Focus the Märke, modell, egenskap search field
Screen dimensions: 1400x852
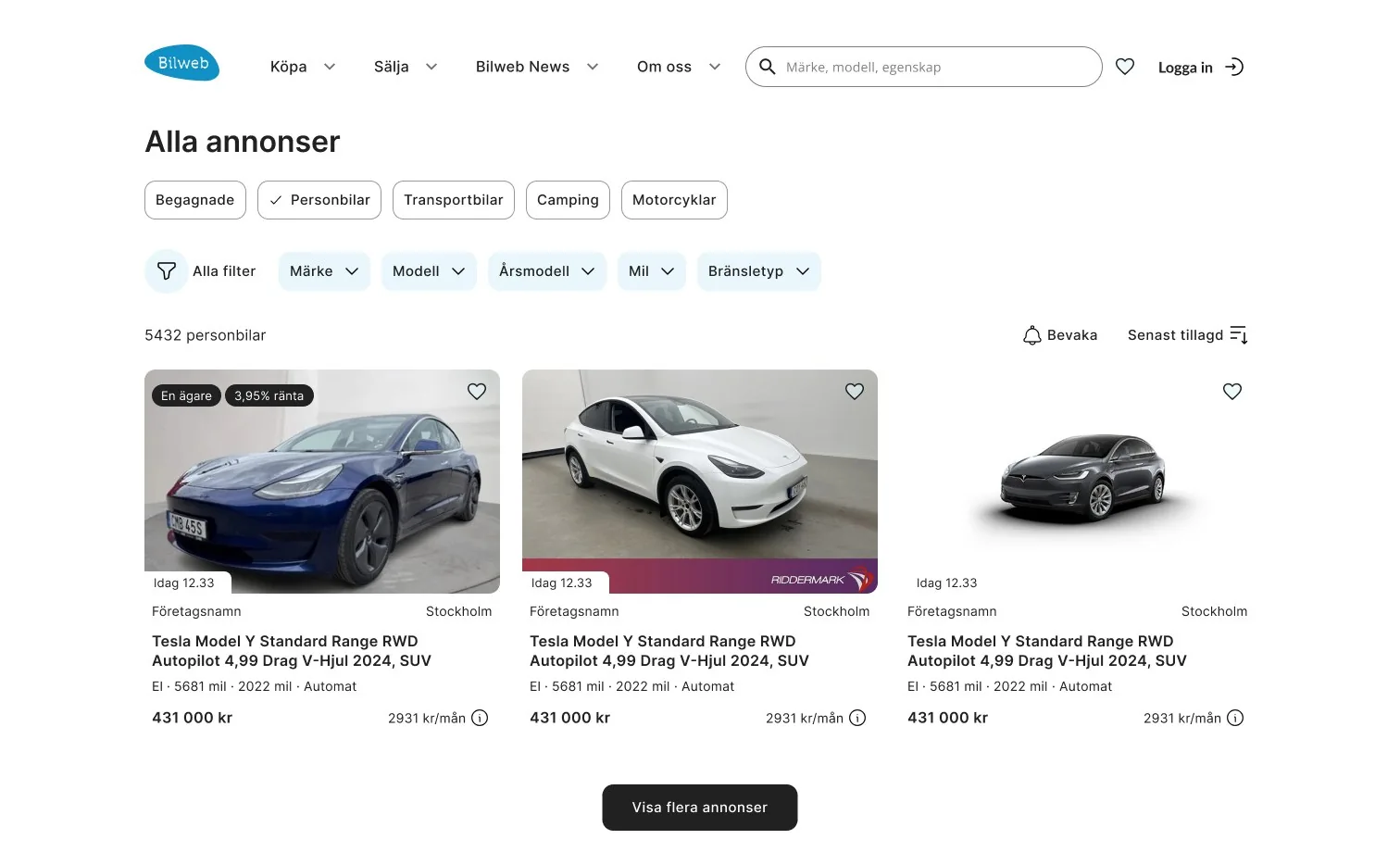click(x=924, y=67)
